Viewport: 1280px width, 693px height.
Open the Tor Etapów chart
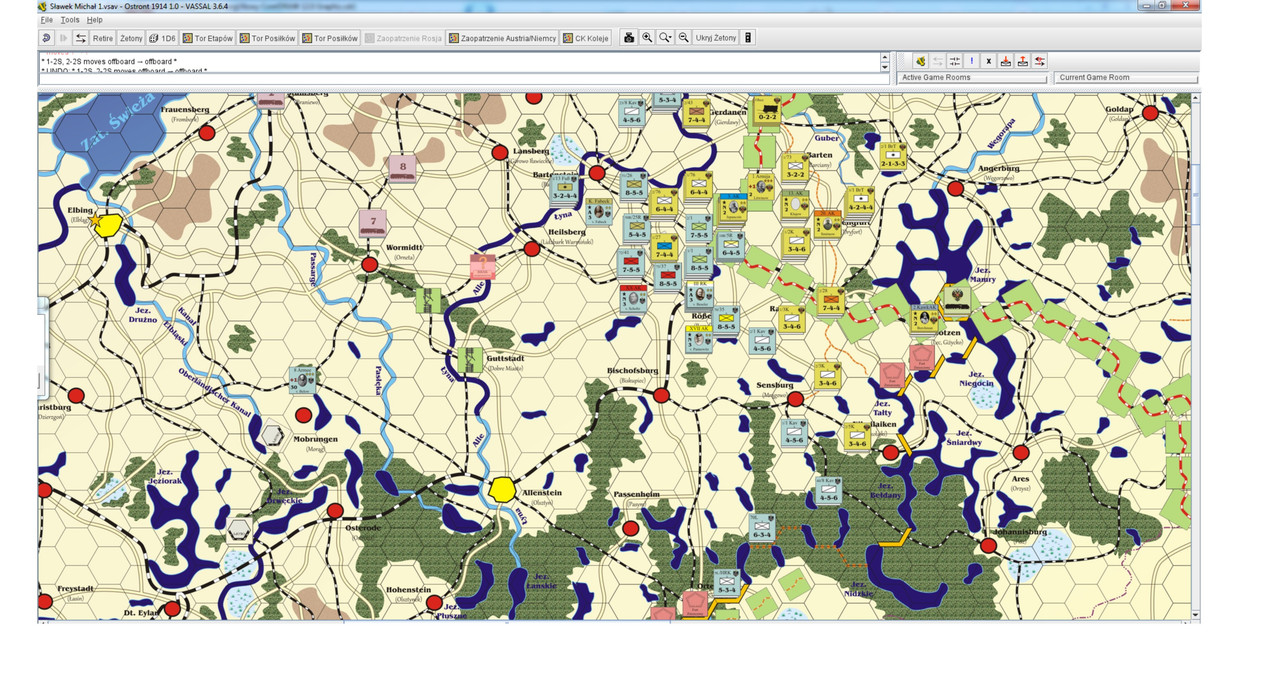(x=208, y=38)
